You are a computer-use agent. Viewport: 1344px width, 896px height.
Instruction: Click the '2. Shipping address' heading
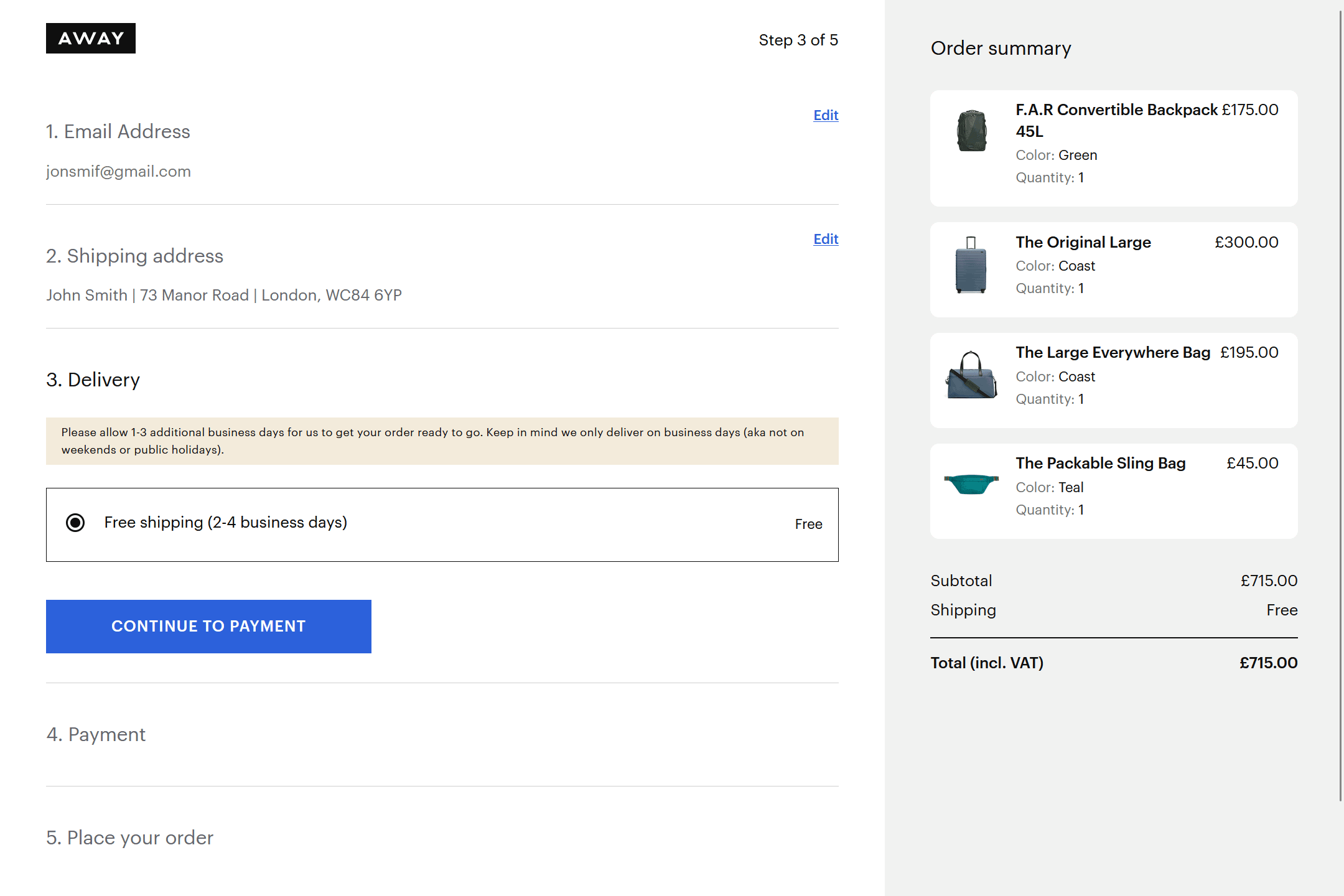[134, 256]
